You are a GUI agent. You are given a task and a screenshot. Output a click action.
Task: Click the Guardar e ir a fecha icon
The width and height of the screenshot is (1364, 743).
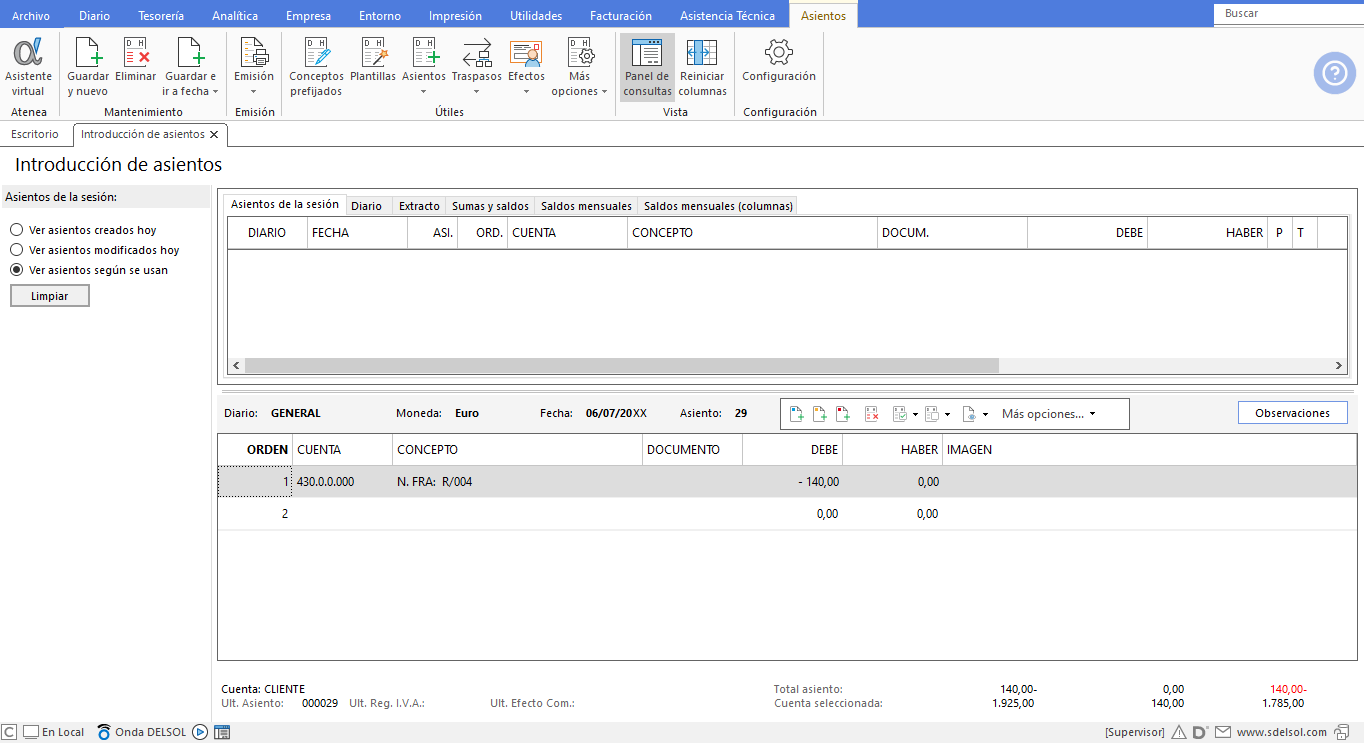click(x=190, y=52)
